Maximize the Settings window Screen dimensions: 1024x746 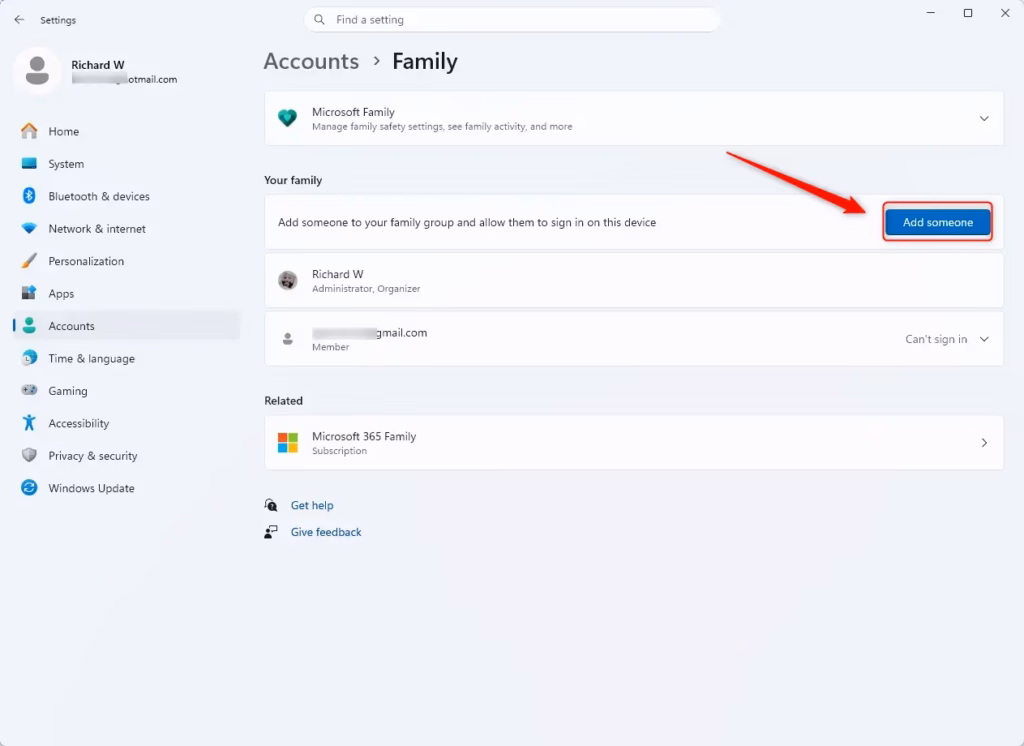click(x=968, y=13)
